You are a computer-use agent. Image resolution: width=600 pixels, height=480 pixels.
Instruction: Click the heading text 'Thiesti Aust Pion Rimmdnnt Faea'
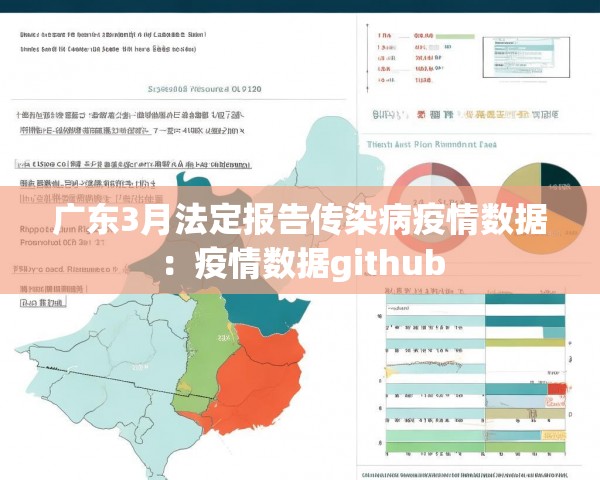tap(432, 145)
